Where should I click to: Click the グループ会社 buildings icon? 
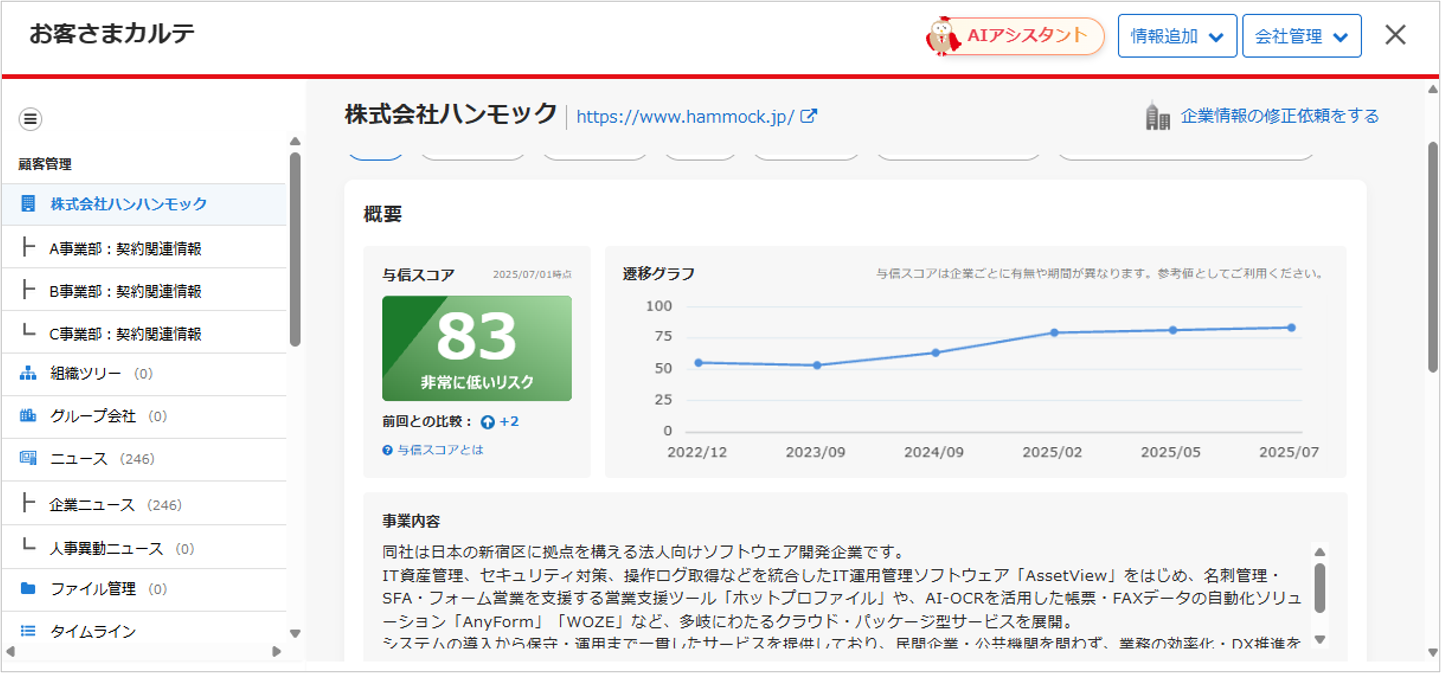pos(28,416)
